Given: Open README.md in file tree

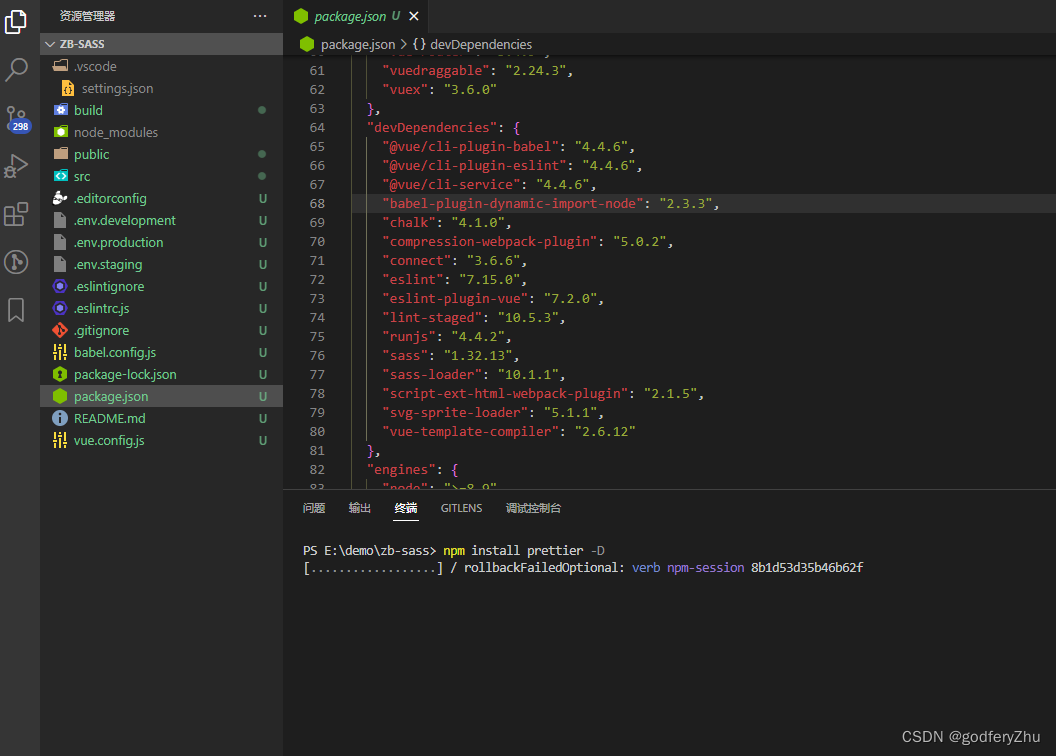Looking at the screenshot, I should coord(162,418).
